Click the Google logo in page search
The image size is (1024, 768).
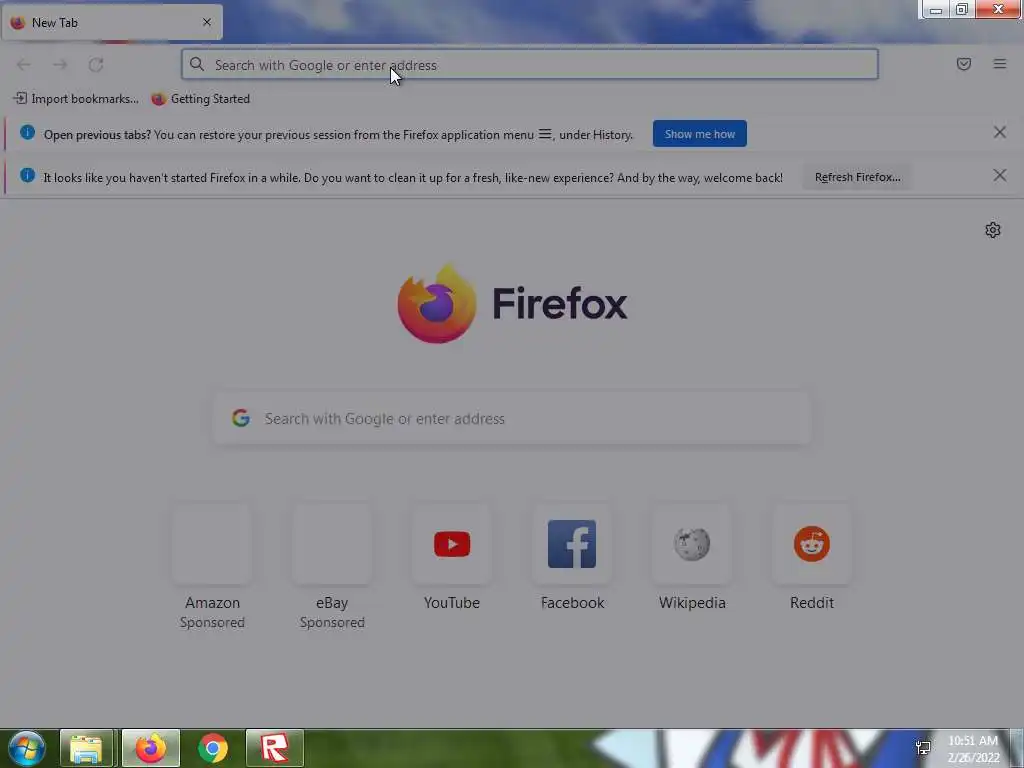(241, 418)
